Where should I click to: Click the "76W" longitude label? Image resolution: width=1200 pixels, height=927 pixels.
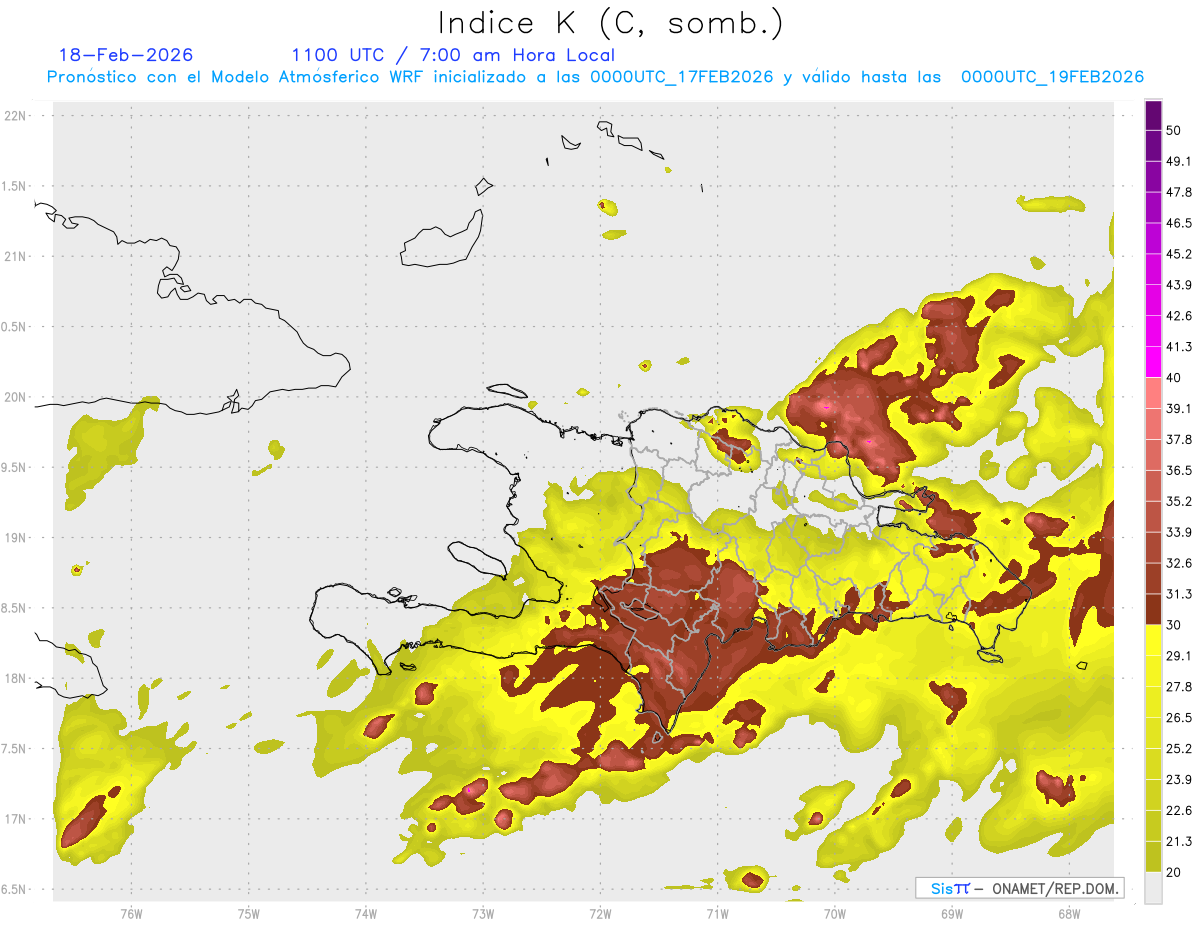tap(131, 913)
